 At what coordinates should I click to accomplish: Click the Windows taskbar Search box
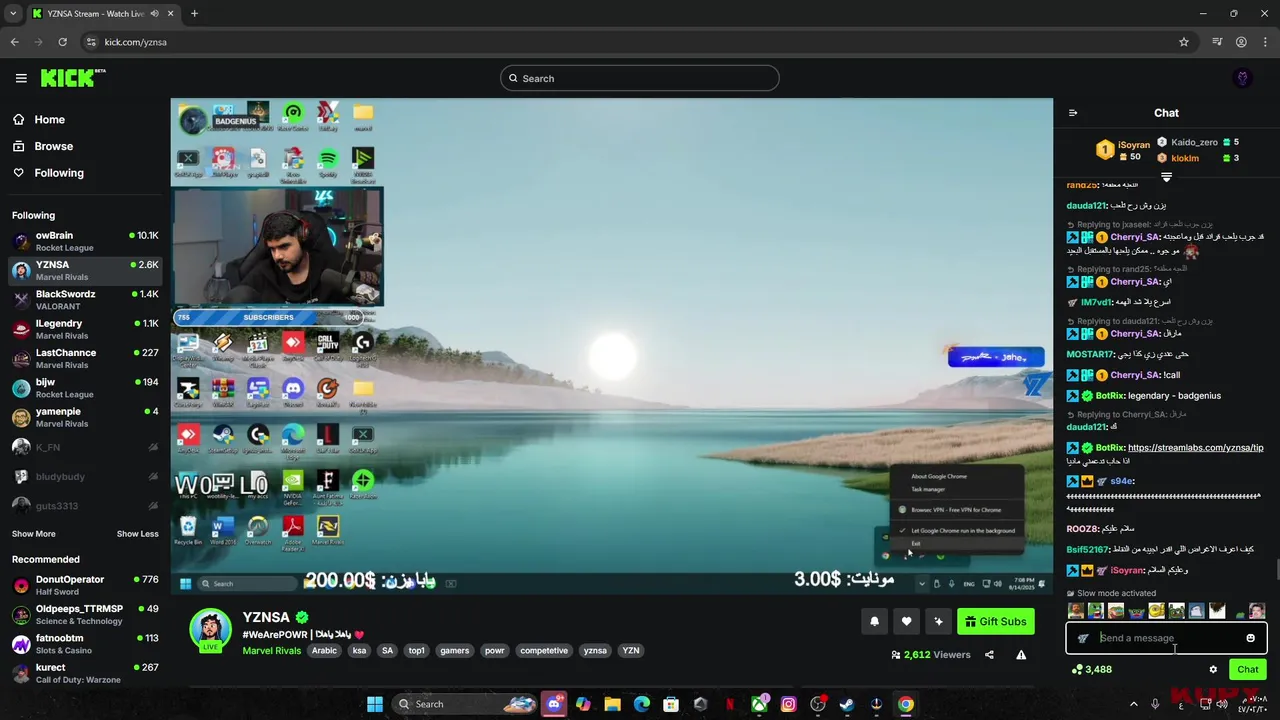466,704
